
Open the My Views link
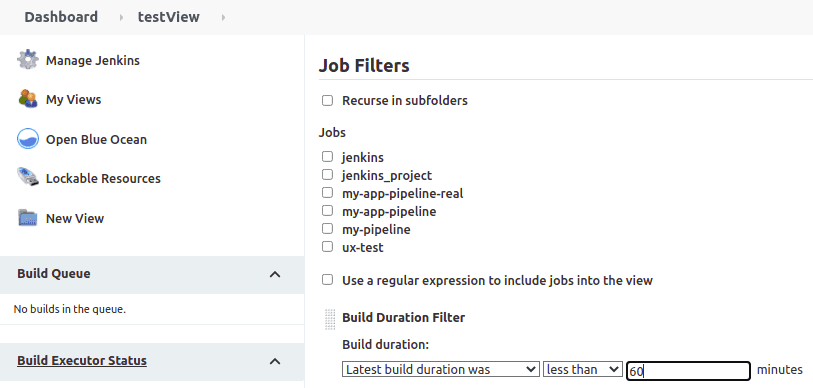pos(74,100)
